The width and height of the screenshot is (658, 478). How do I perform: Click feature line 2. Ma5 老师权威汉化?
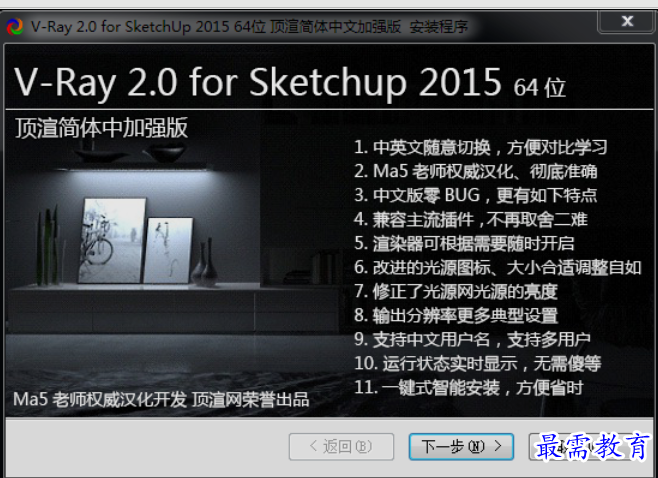(x=475, y=171)
